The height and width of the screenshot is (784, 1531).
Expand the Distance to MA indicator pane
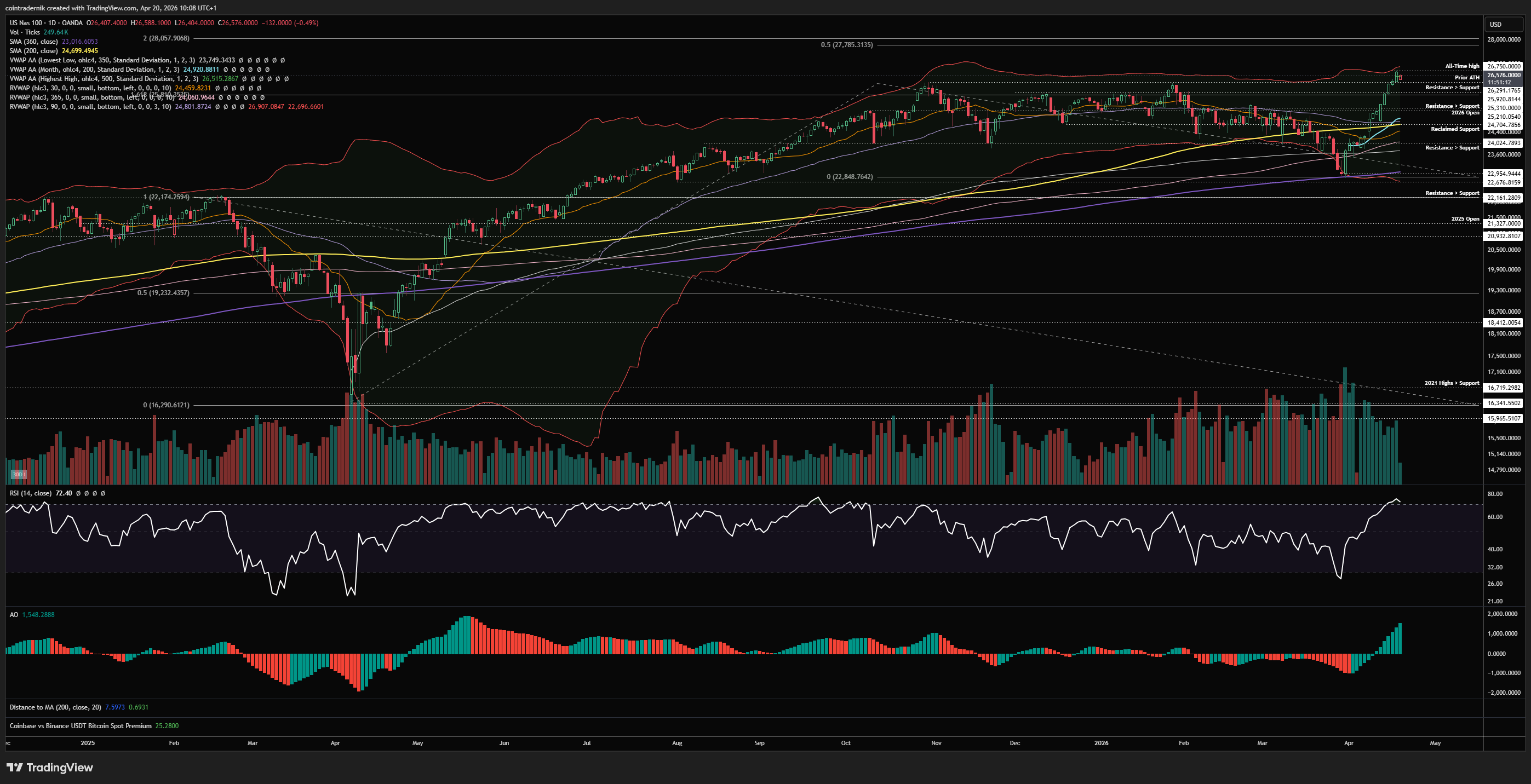[x=55, y=707]
